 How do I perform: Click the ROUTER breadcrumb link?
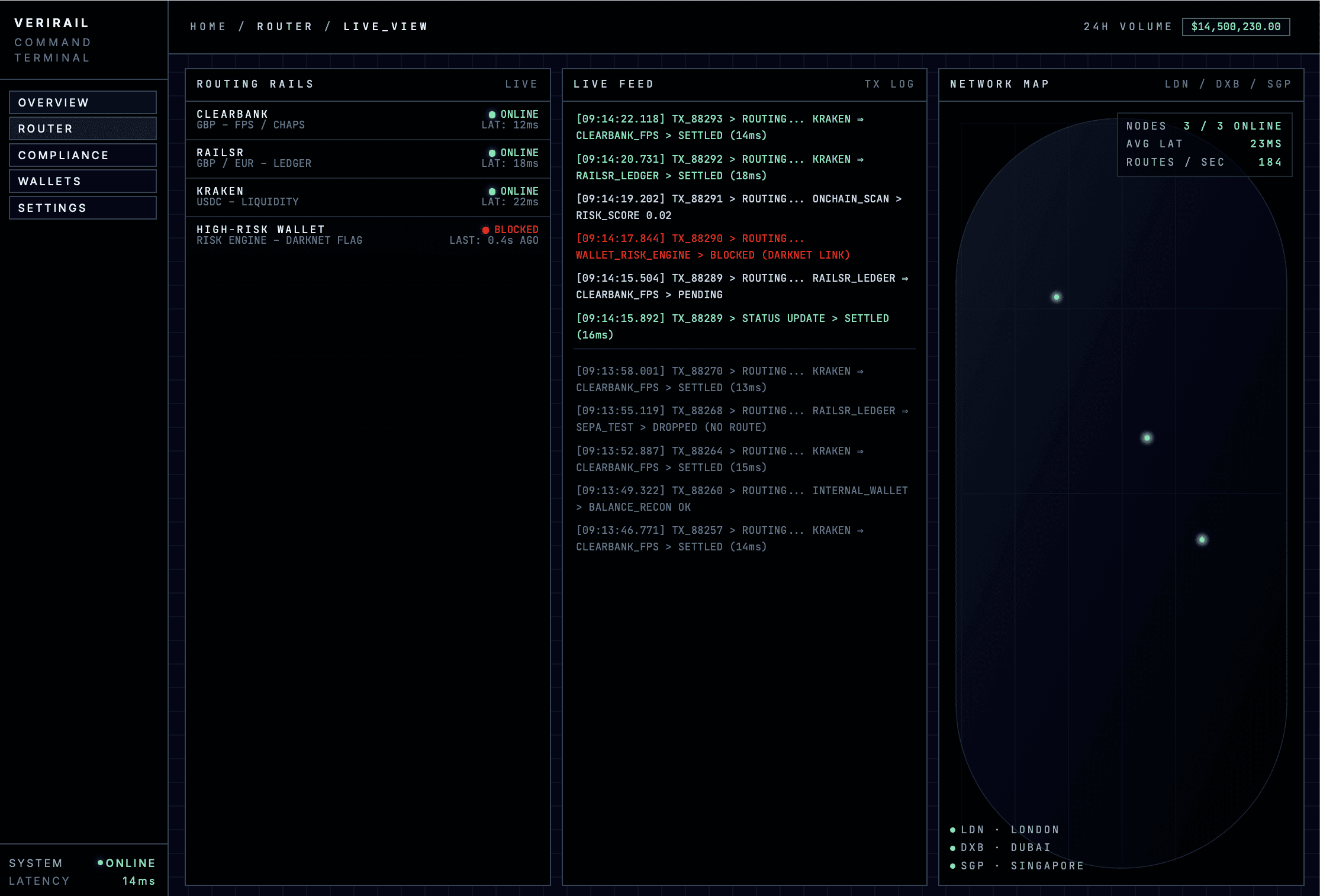tap(285, 27)
